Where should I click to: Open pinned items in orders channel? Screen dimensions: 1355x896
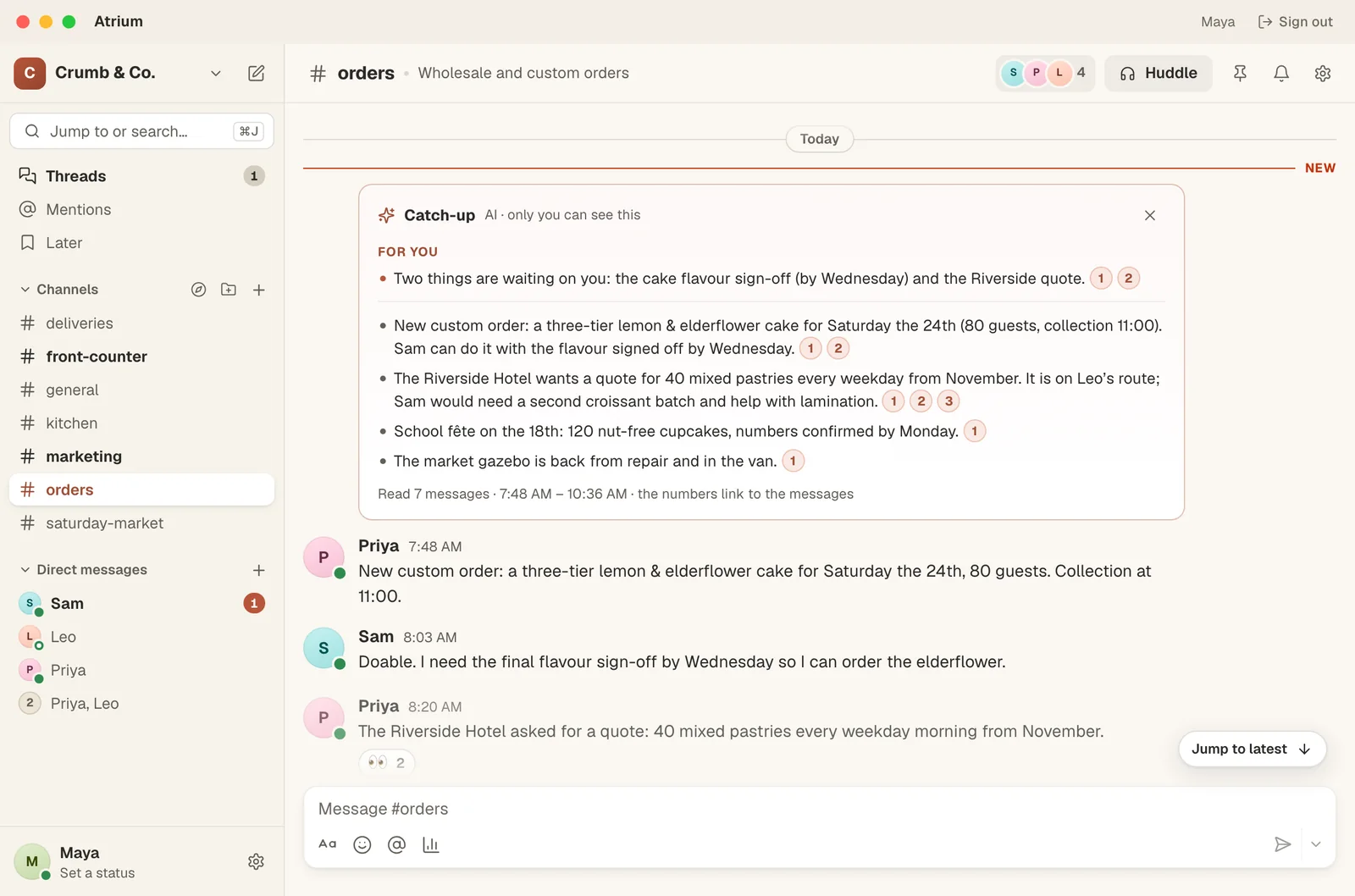(x=1240, y=74)
